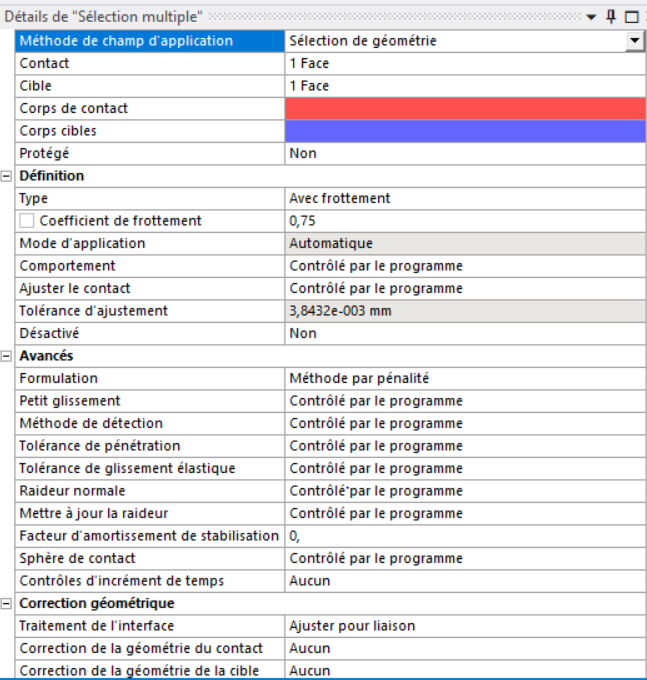Change the Type value Avec frottement
Image resolution: width=647 pixels, height=680 pixels.
point(465,198)
